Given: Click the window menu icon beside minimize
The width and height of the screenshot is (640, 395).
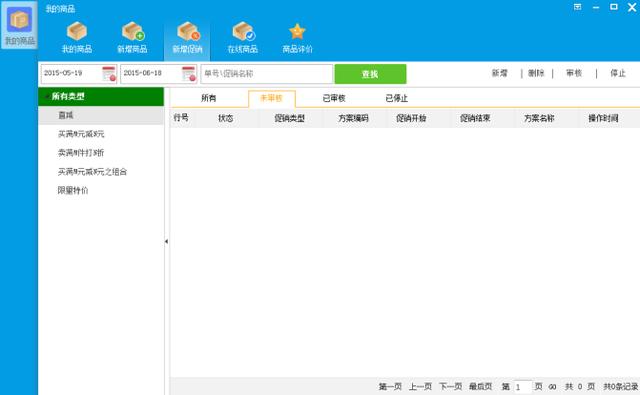Looking at the screenshot, I should pyautogui.click(x=577, y=7).
